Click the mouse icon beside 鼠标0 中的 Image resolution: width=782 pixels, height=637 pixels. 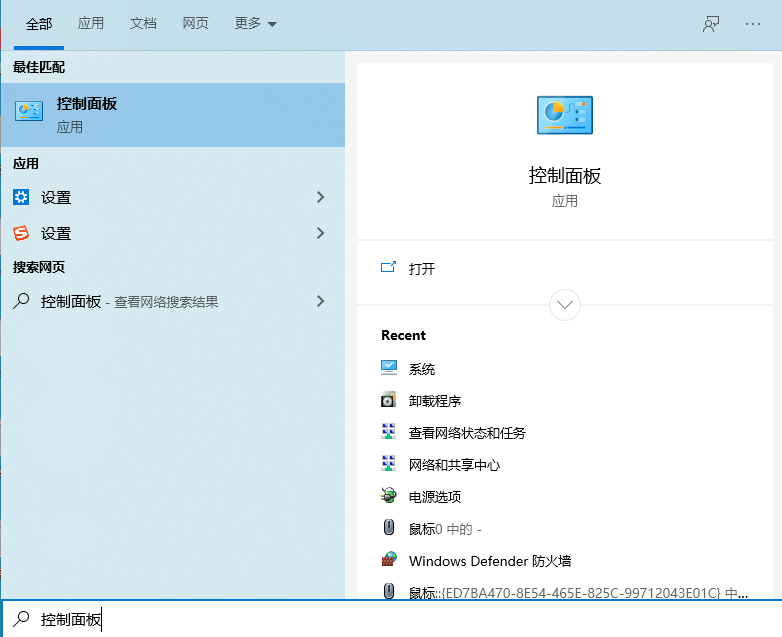389,527
